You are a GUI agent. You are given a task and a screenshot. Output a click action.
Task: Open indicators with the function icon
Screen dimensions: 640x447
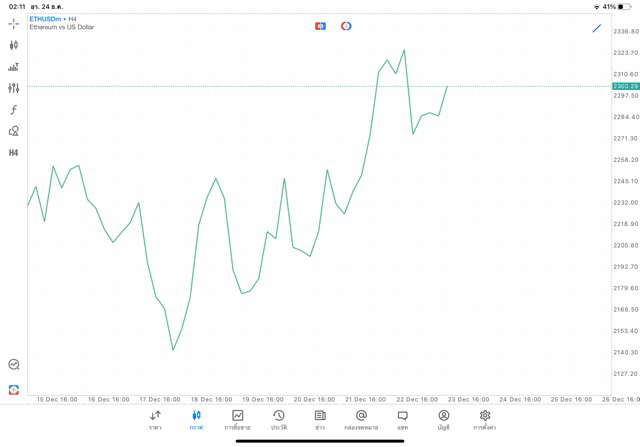point(13,110)
